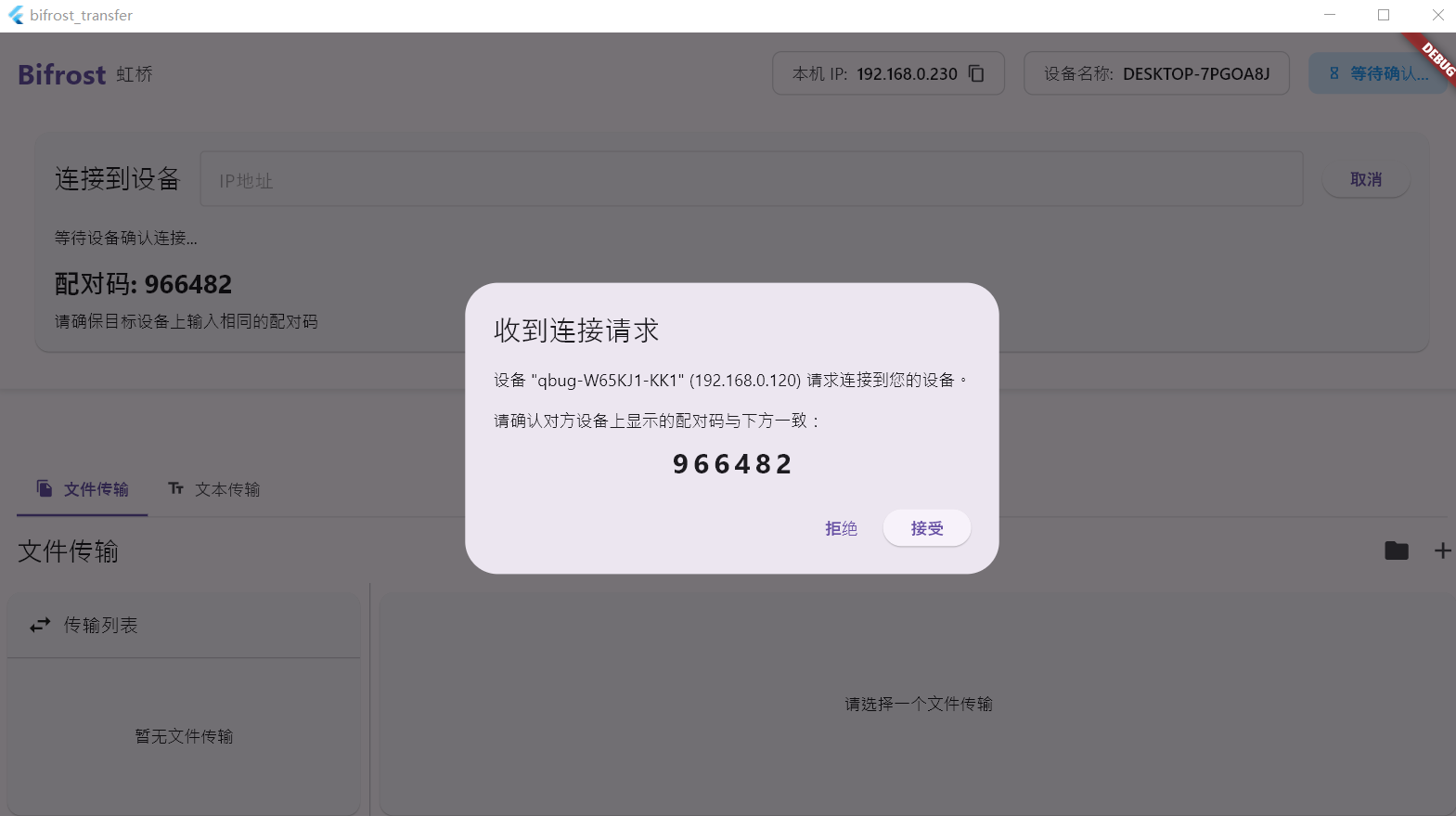Focus the IP地址 input field
The image size is (1456, 816).
pyautogui.click(x=752, y=179)
